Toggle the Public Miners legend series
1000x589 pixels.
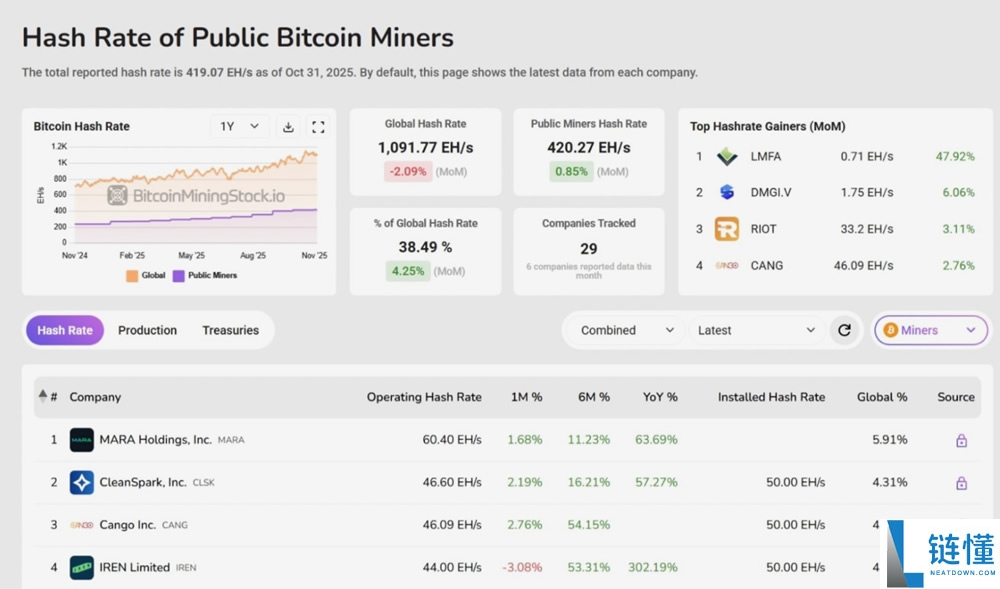coord(204,275)
